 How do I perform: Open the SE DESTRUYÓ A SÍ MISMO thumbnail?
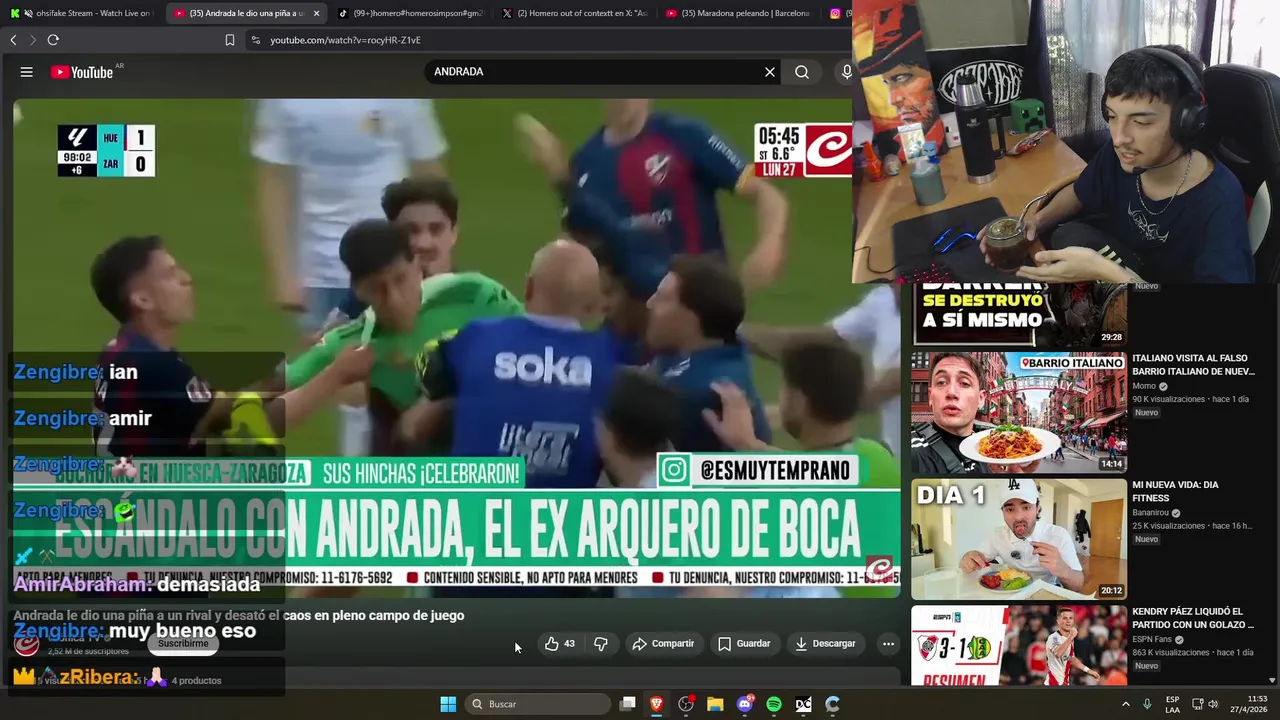coord(1019,315)
